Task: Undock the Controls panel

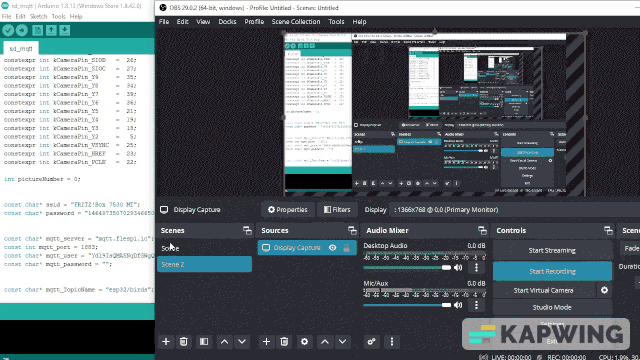Action: tap(608, 231)
